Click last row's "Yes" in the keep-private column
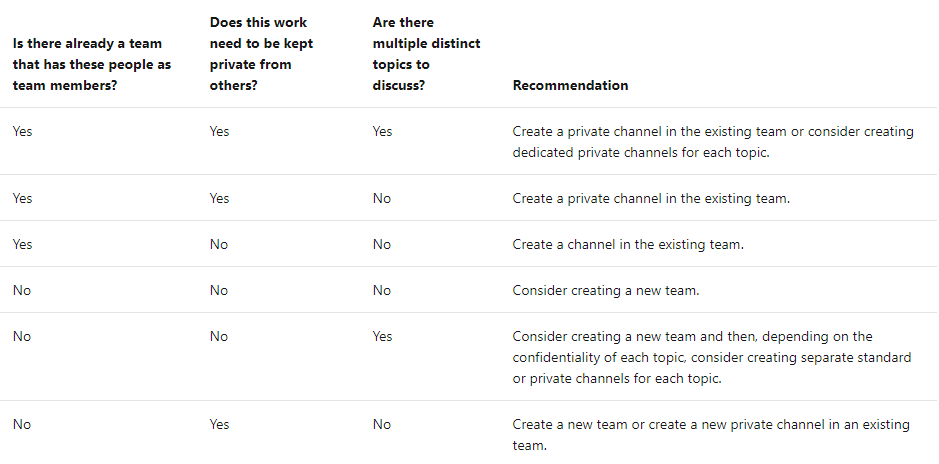This screenshot has height=464, width=939. pyautogui.click(x=219, y=424)
